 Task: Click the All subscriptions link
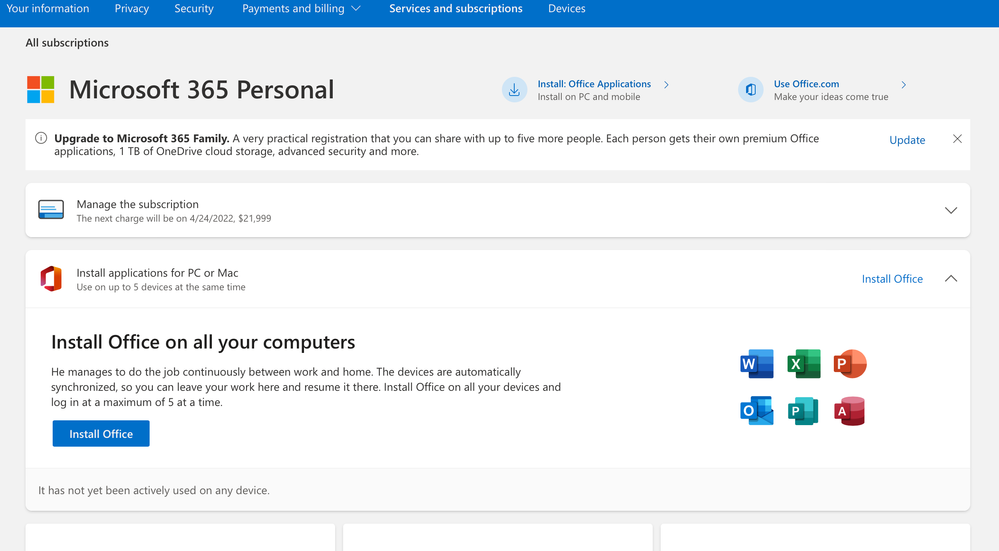[x=67, y=43]
